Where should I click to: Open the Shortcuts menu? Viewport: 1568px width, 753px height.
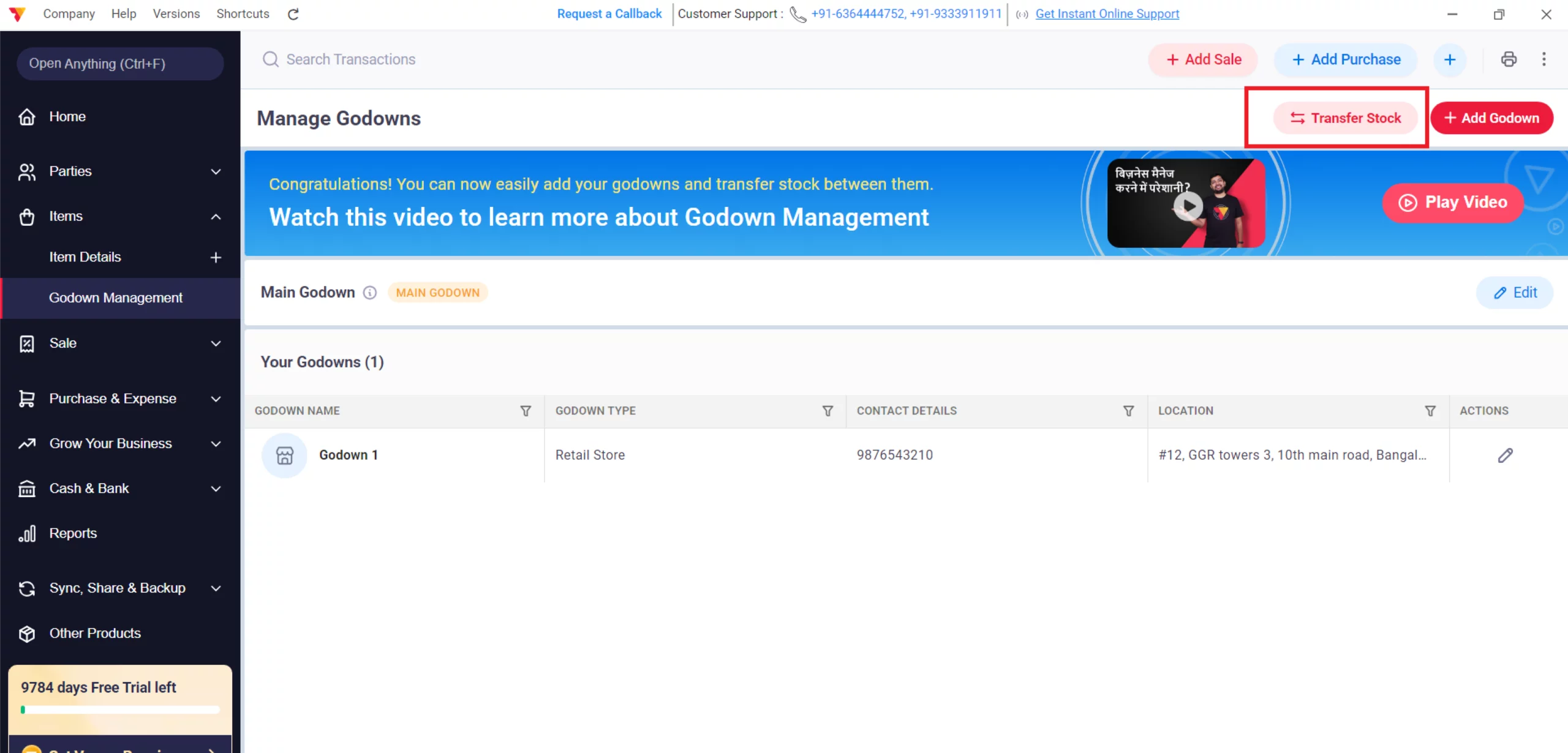coord(243,14)
